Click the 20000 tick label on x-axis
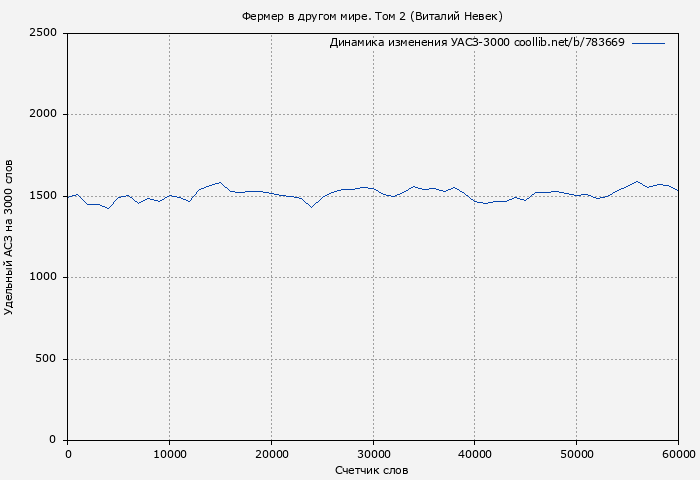 (x=271, y=454)
